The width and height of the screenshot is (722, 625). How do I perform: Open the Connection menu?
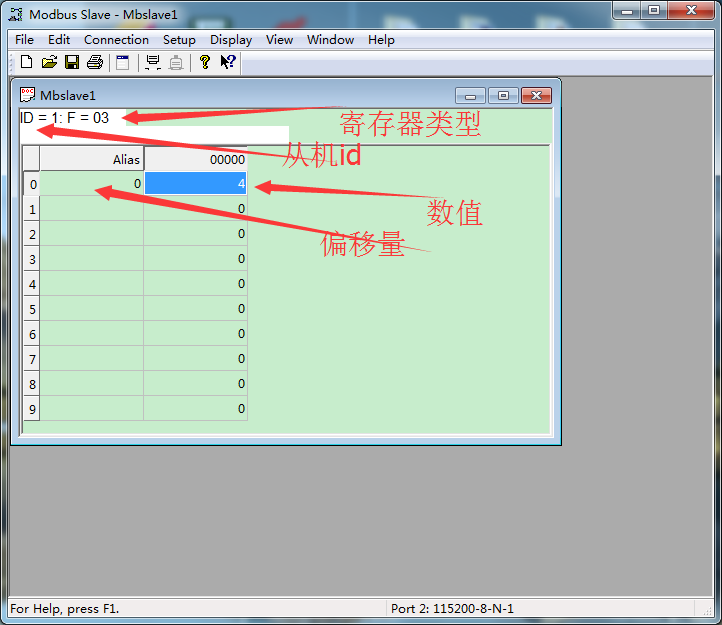[116, 40]
